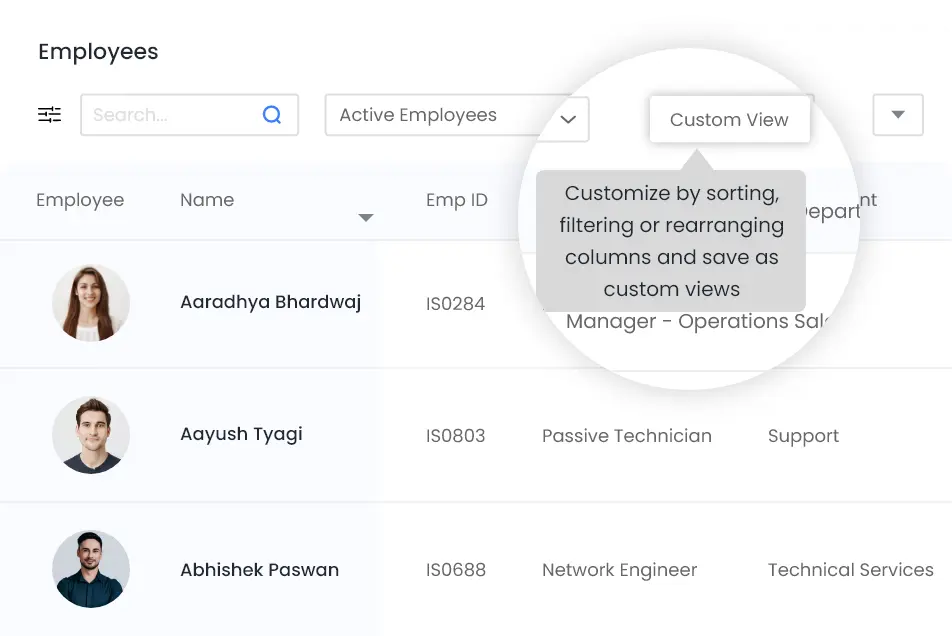Click the Employees page heading
Image resolution: width=952 pixels, height=636 pixels.
[98, 52]
